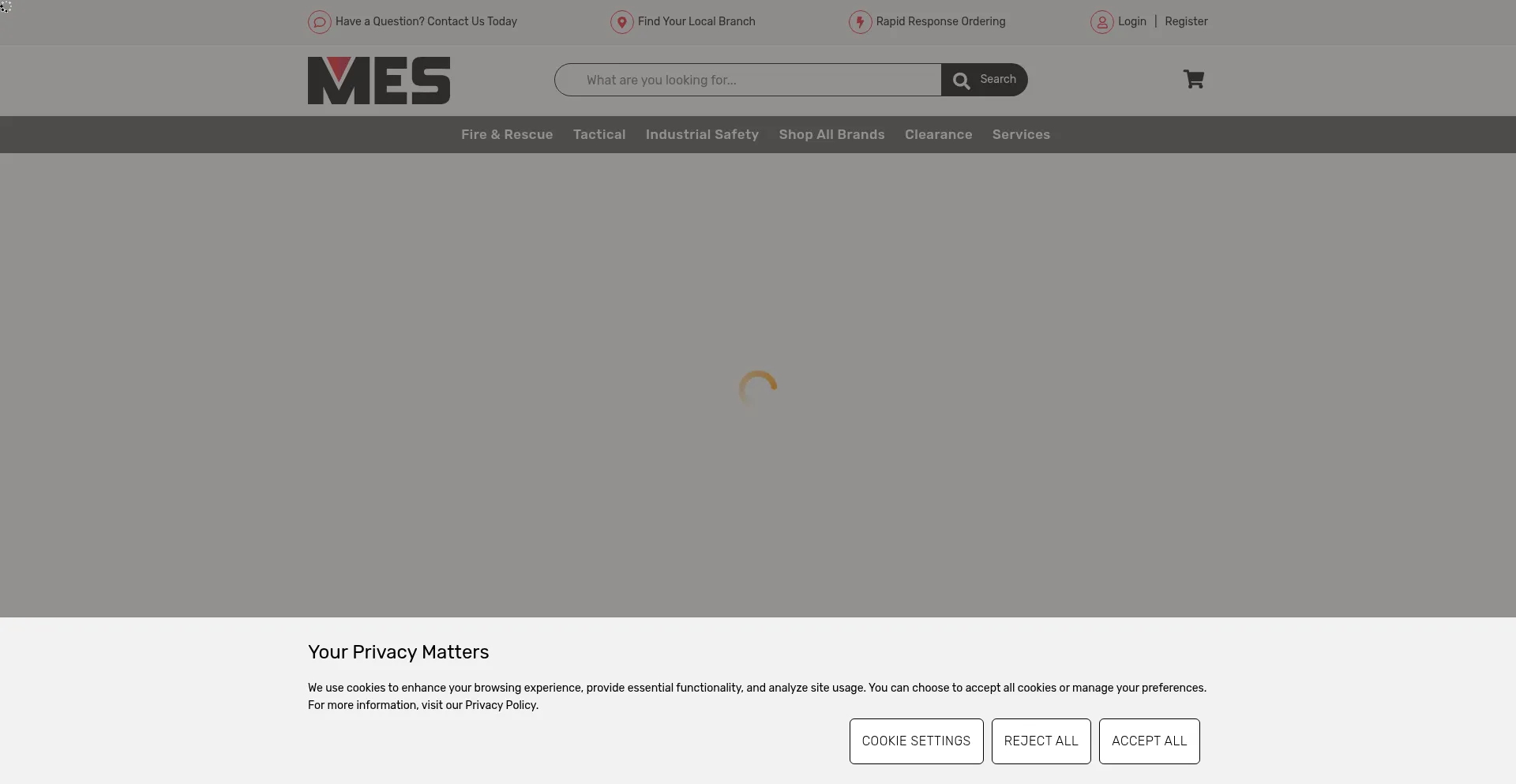Image resolution: width=1516 pixels, height=784 pixels.
Task: Click the chat bubble contact icon
Action: [x=319, y=22]
